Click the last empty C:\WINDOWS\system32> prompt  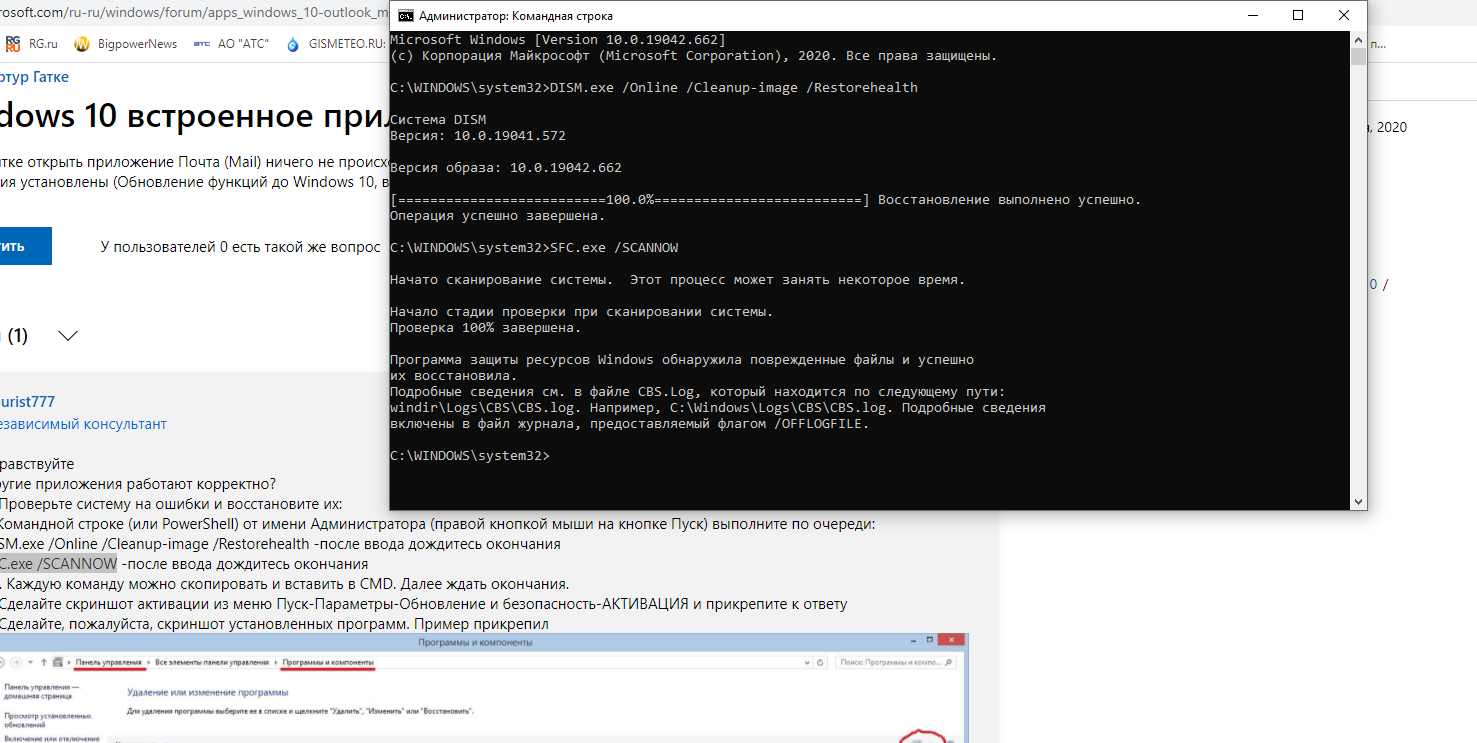[x=469, y=456]
